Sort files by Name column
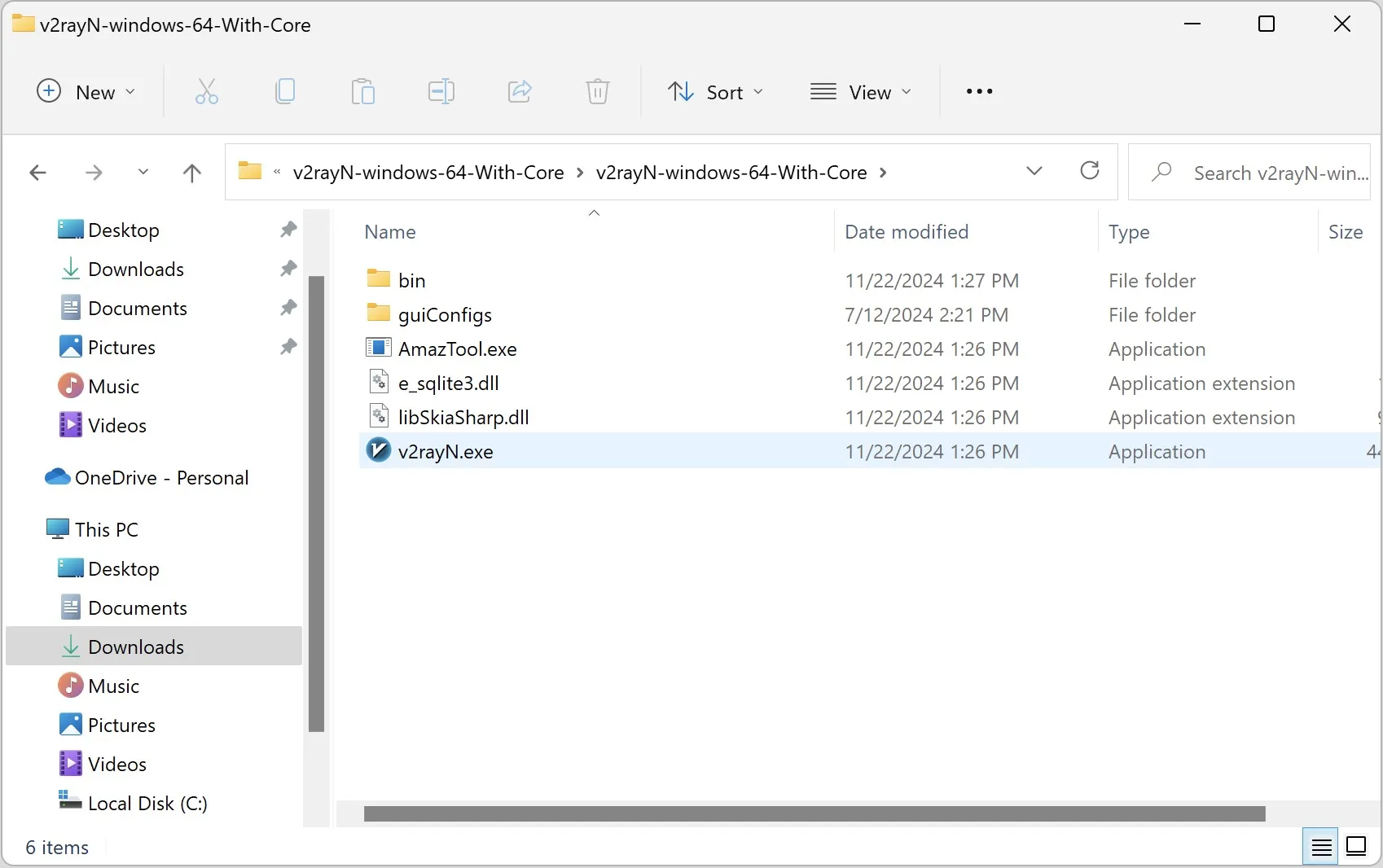Image resolution: width=1383 pixels, height=868 pixels. click(390, 232)
